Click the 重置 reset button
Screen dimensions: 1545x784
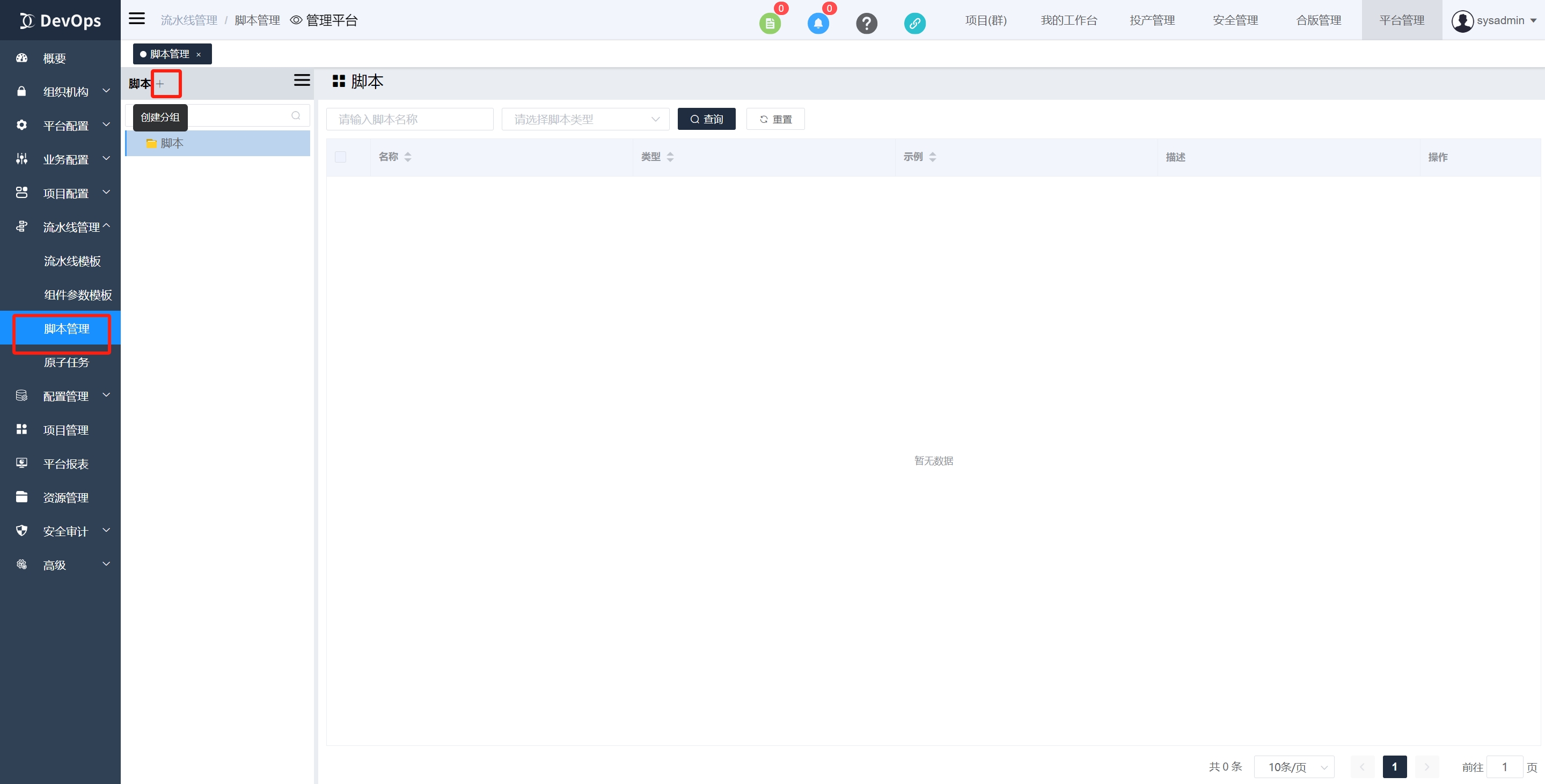pos(775,119)
